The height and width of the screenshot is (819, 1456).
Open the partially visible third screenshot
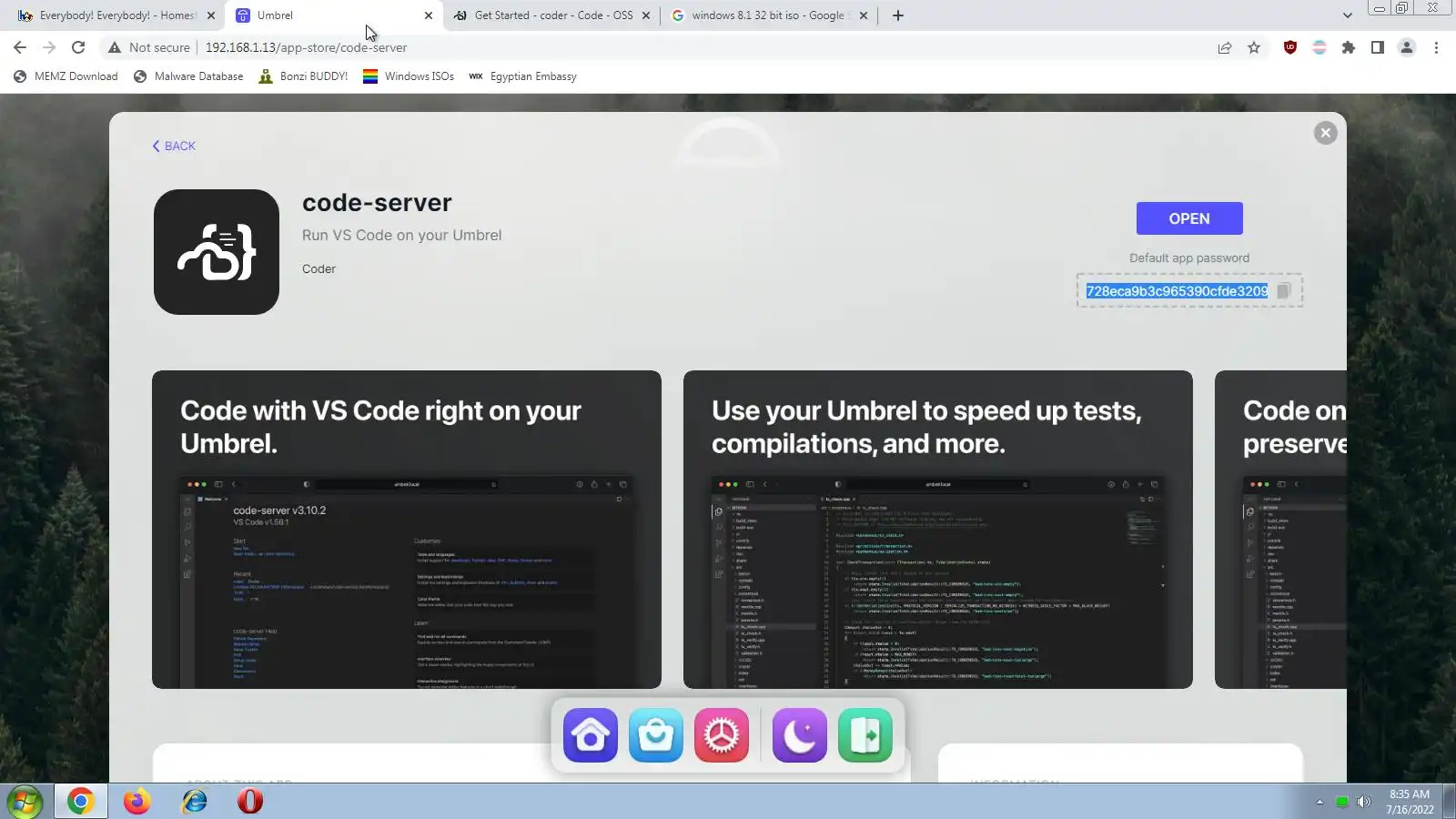pyautogui.click(x=1280, y=530)
